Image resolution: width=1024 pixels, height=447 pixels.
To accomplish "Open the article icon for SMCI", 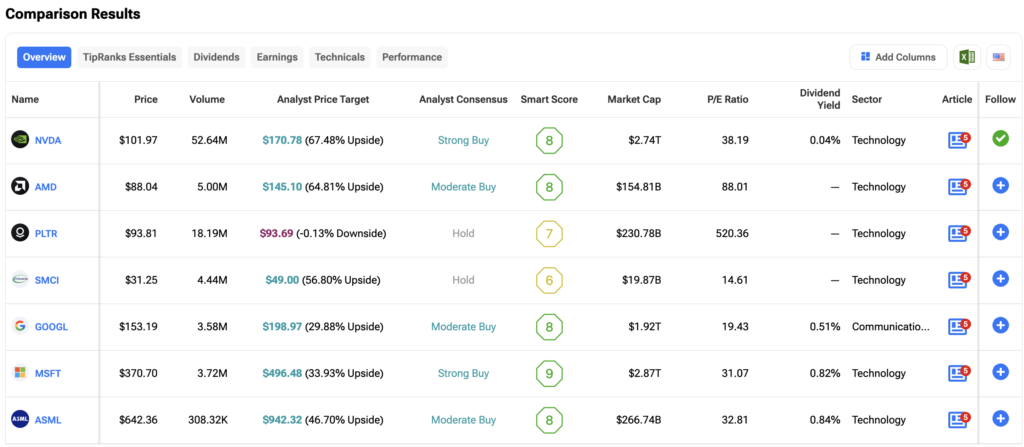I will 958,280.
